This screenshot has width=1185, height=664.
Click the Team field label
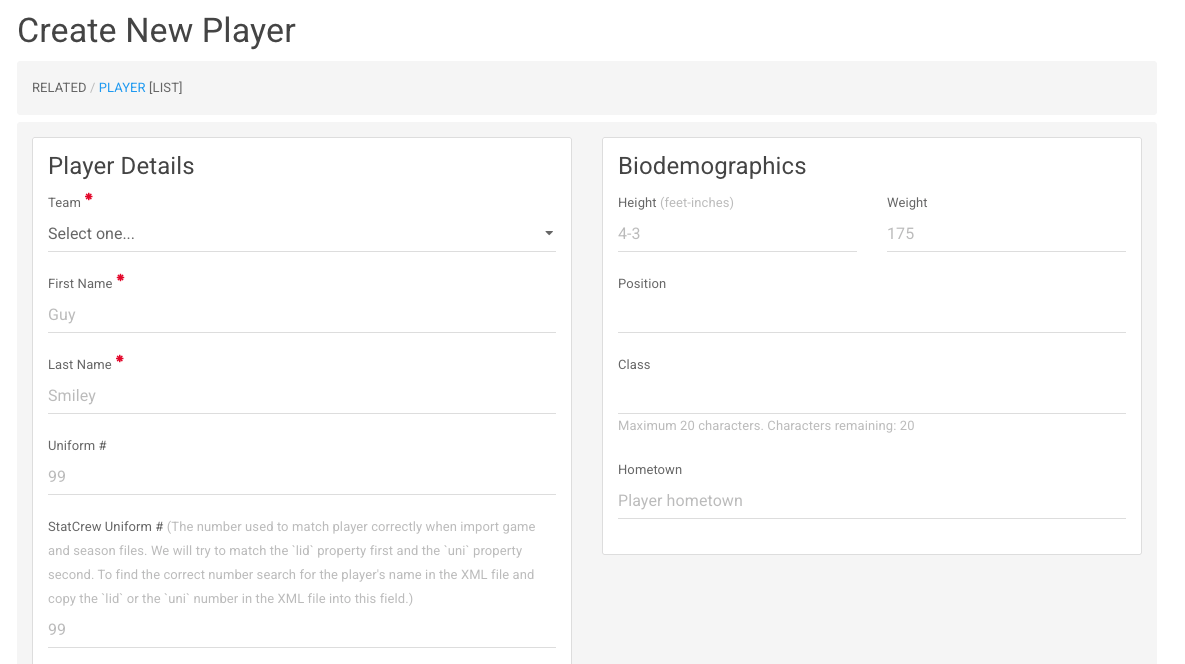[x=64, y=202]
